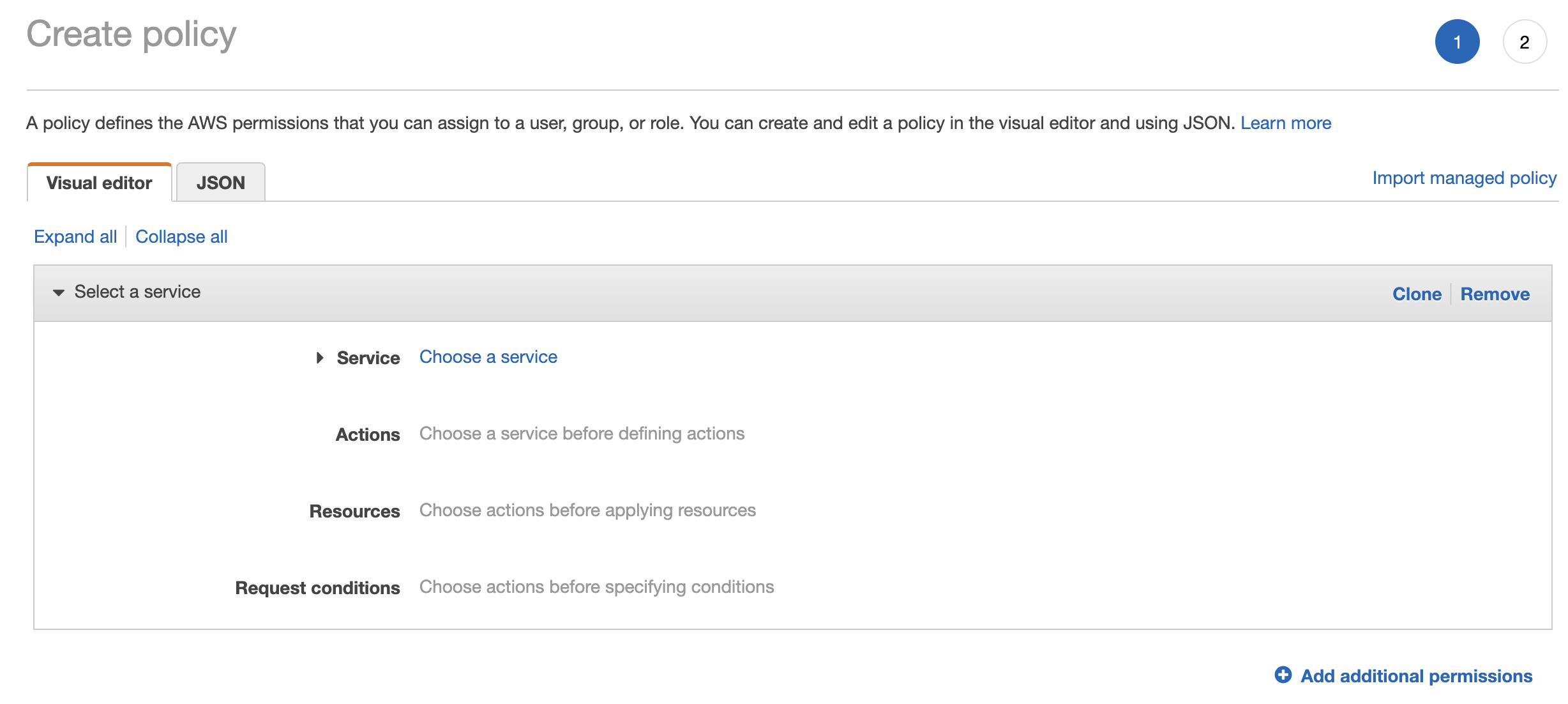Click the step 2 circle indicator

[1525, 41]
